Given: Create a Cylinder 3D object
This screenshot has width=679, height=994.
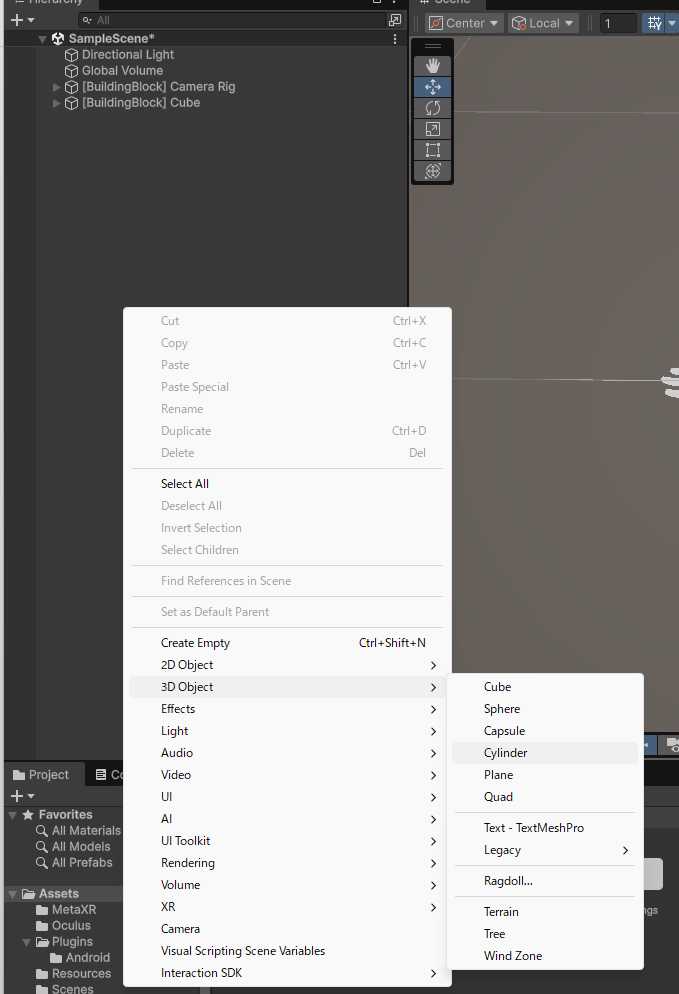Looking at the screenshot, I should pos(545,753).
